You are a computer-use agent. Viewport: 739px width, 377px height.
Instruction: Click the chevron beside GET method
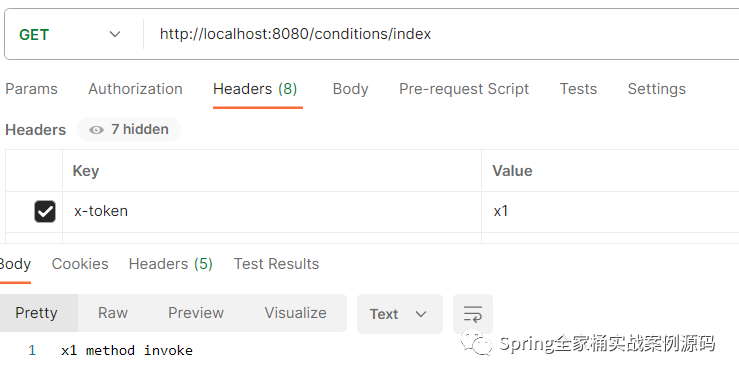click(x=115, y=34)
